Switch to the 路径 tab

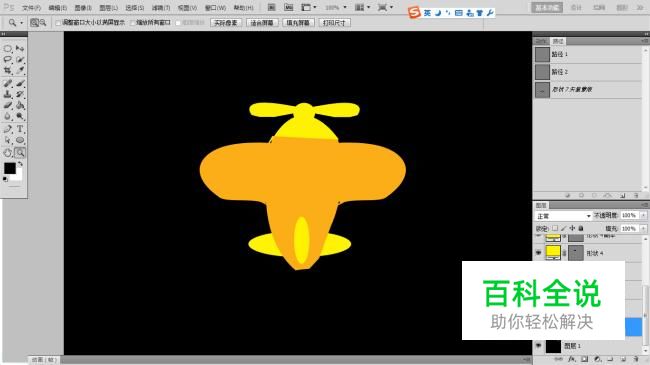tap(558, 41)
